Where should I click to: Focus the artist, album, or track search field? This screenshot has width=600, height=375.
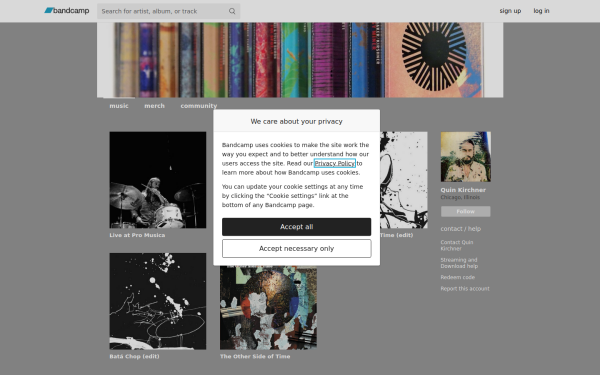point(168,11)
